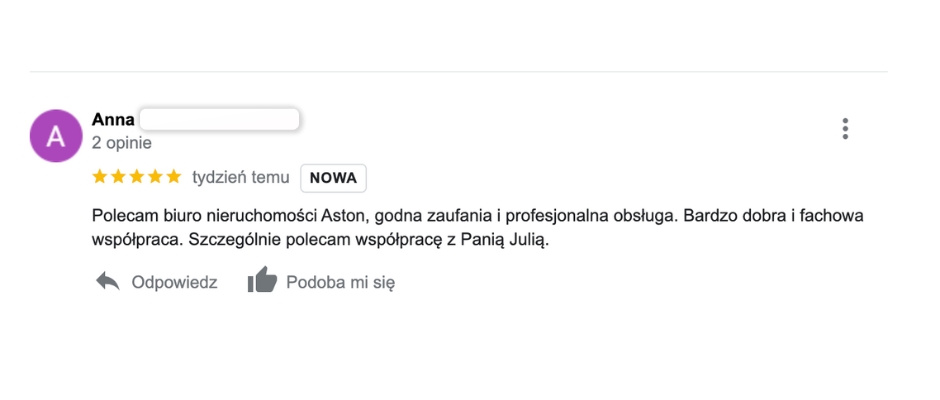Screen dimensions: 940x400
Task: Click the thumbs-up like icon
Action: [x=262, y=280]
